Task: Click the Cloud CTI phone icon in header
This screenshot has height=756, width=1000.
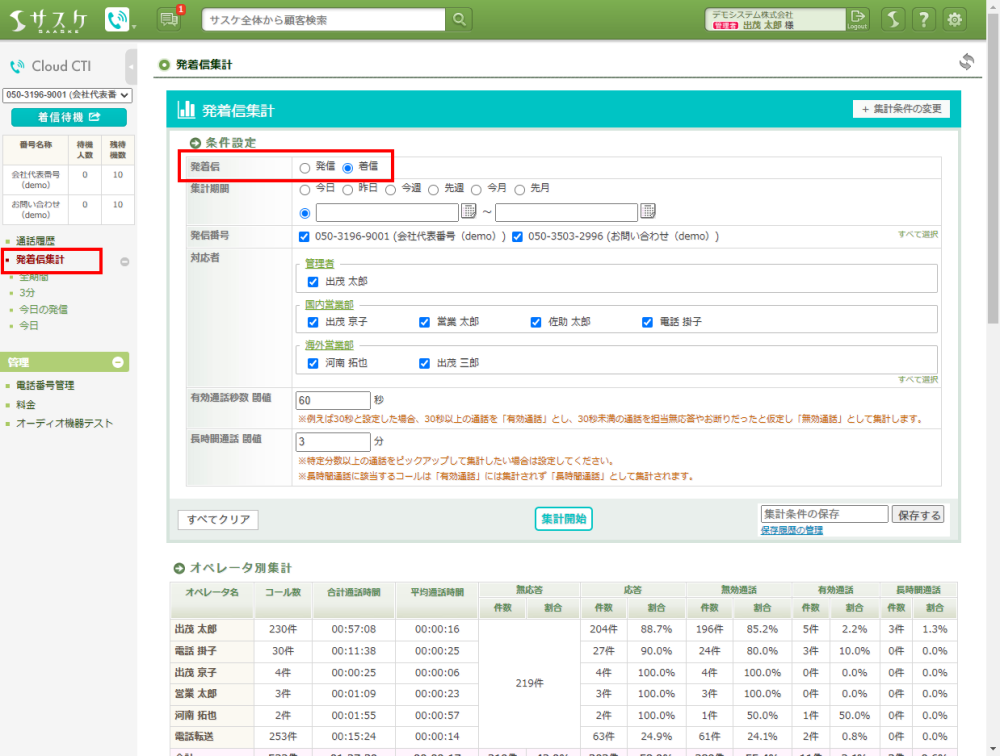Action: pyautogui.click(x=117, y=20)
